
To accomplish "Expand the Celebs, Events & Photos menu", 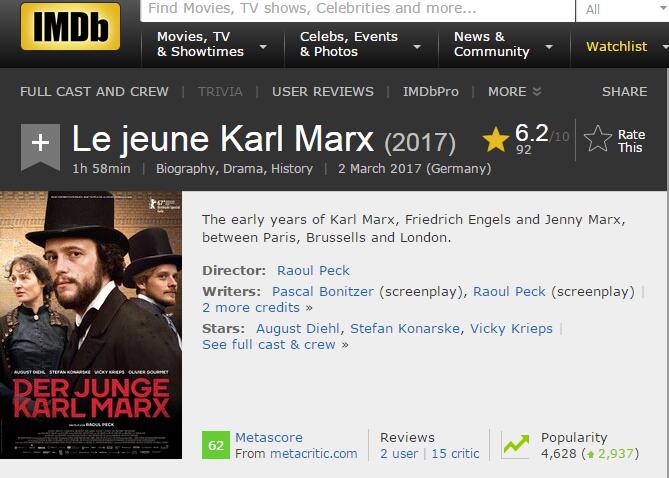I will [x=361, y=44].
